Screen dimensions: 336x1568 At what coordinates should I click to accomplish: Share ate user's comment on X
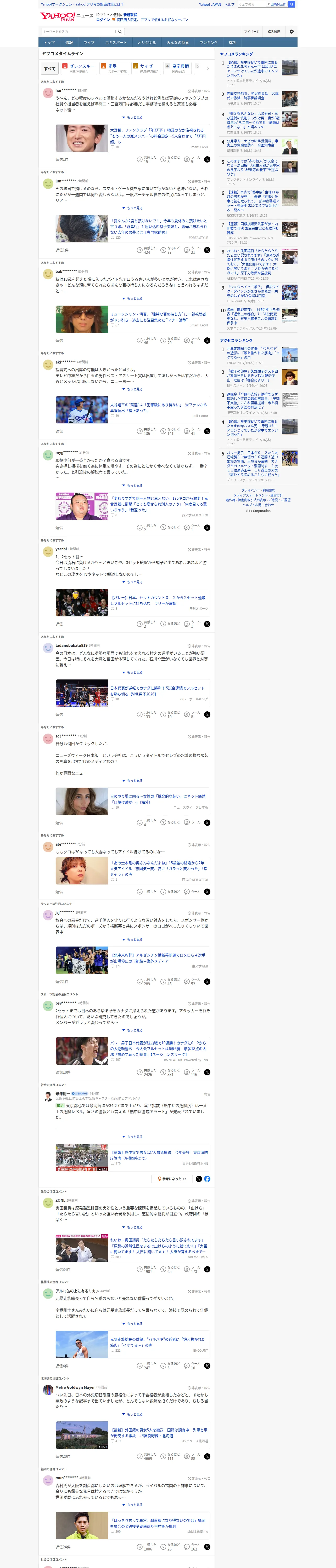point(207,892)
